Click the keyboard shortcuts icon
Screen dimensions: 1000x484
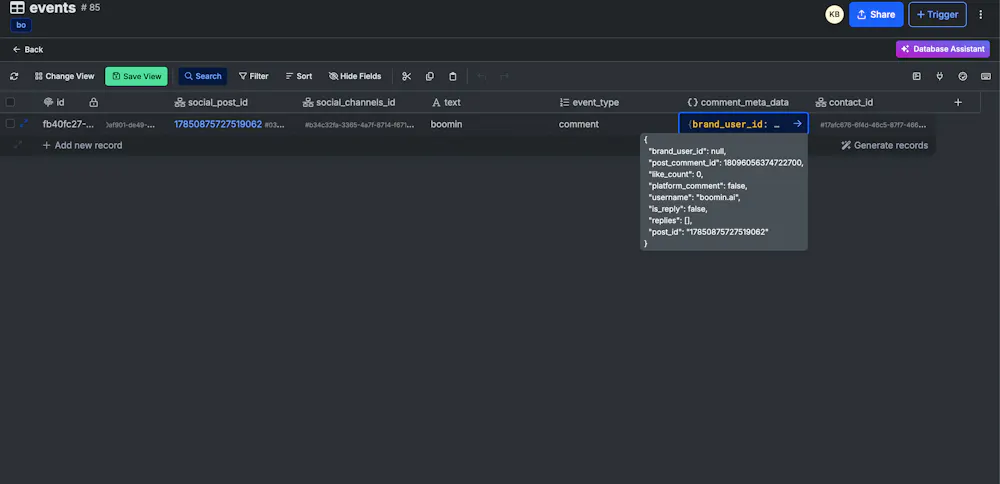[x=986, y=77]
